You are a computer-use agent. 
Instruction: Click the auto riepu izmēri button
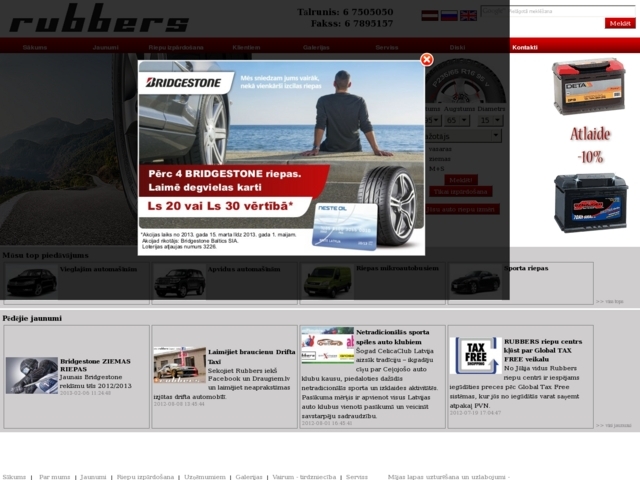[462, 209]
